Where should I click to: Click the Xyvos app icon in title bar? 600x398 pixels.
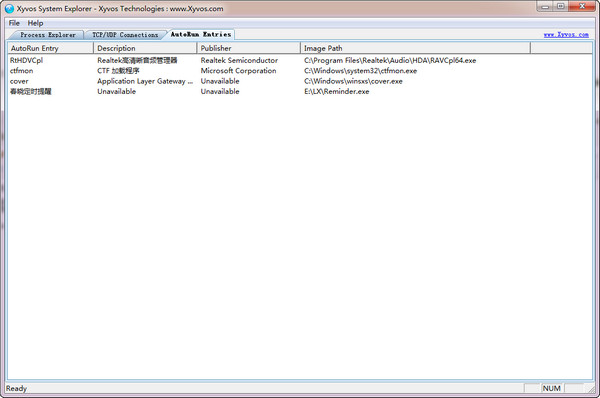[9, 8]
